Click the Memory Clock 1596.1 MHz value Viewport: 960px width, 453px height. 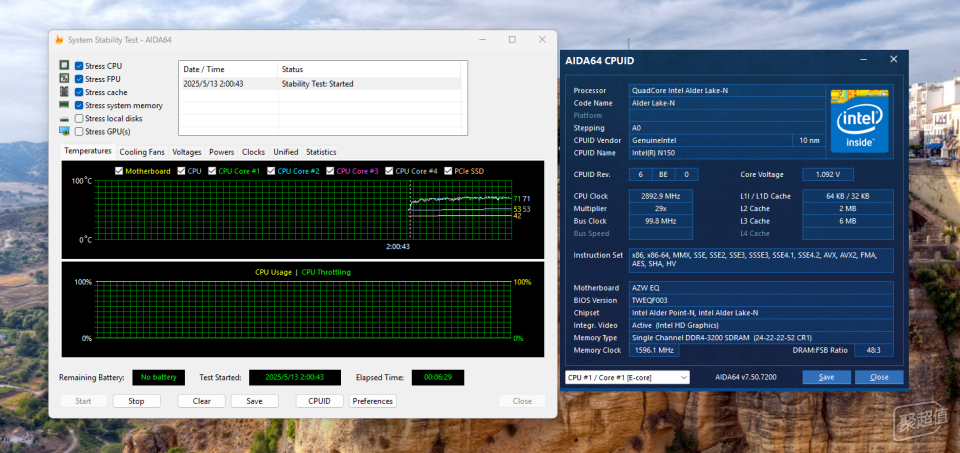[x=654, y=350]
